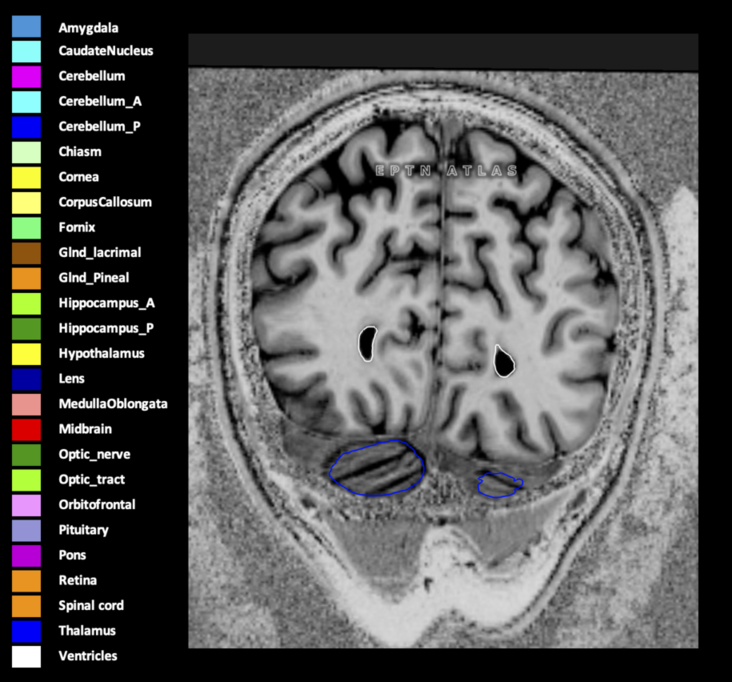Screen dimensions: 732x682
Task: Select the "MedullaOblongata" legend label
Action: click(113, 404)
